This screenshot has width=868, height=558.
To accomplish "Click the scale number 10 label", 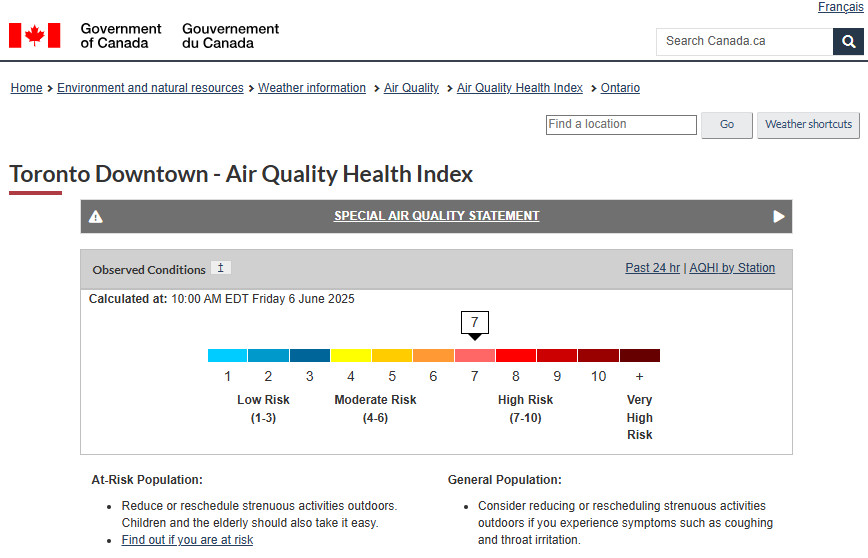I will tap(598, 376).
